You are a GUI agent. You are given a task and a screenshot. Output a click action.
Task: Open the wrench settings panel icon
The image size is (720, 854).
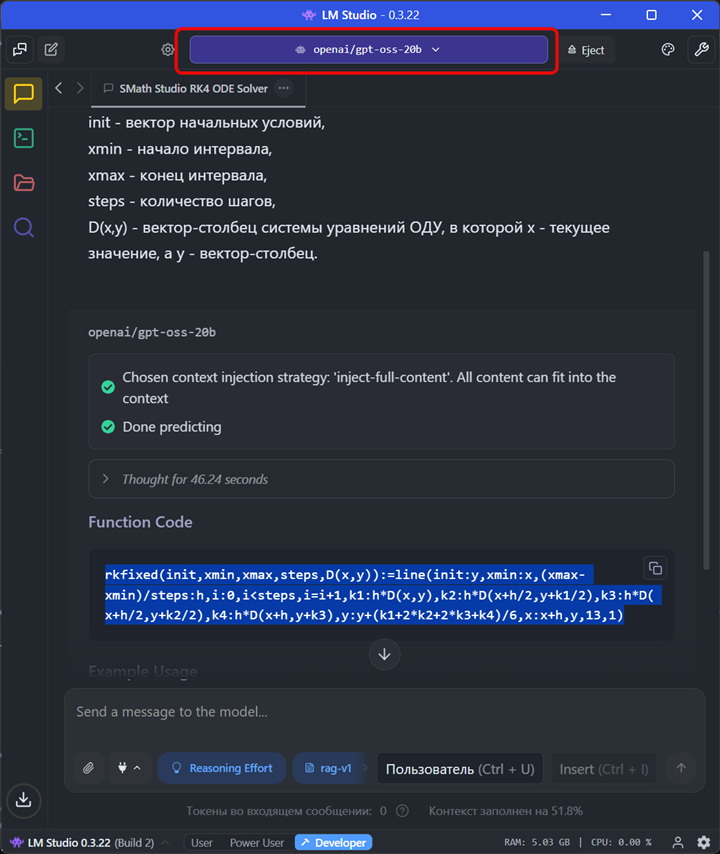pyautogui.click(x=701, y=49)
